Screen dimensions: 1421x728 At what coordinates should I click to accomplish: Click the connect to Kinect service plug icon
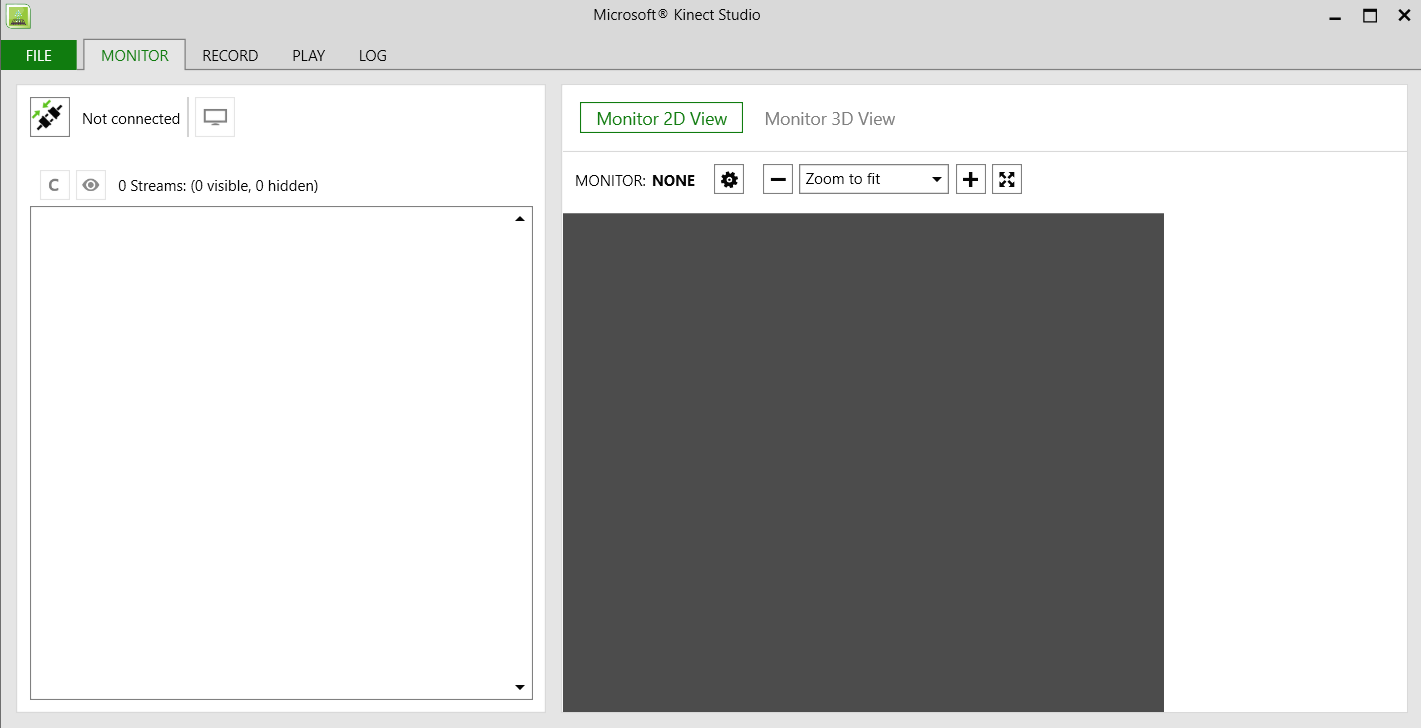coord(50,117)
